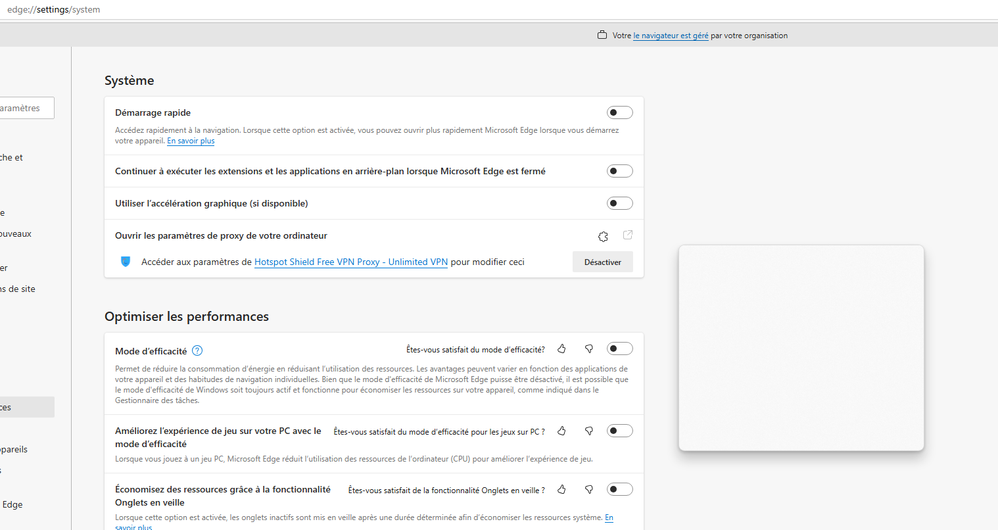This screenshot has height=530, width=998.
Task: Click 'Êtes-vous satisfait du mode d'efficacité?' text
Action: point(475,349)
